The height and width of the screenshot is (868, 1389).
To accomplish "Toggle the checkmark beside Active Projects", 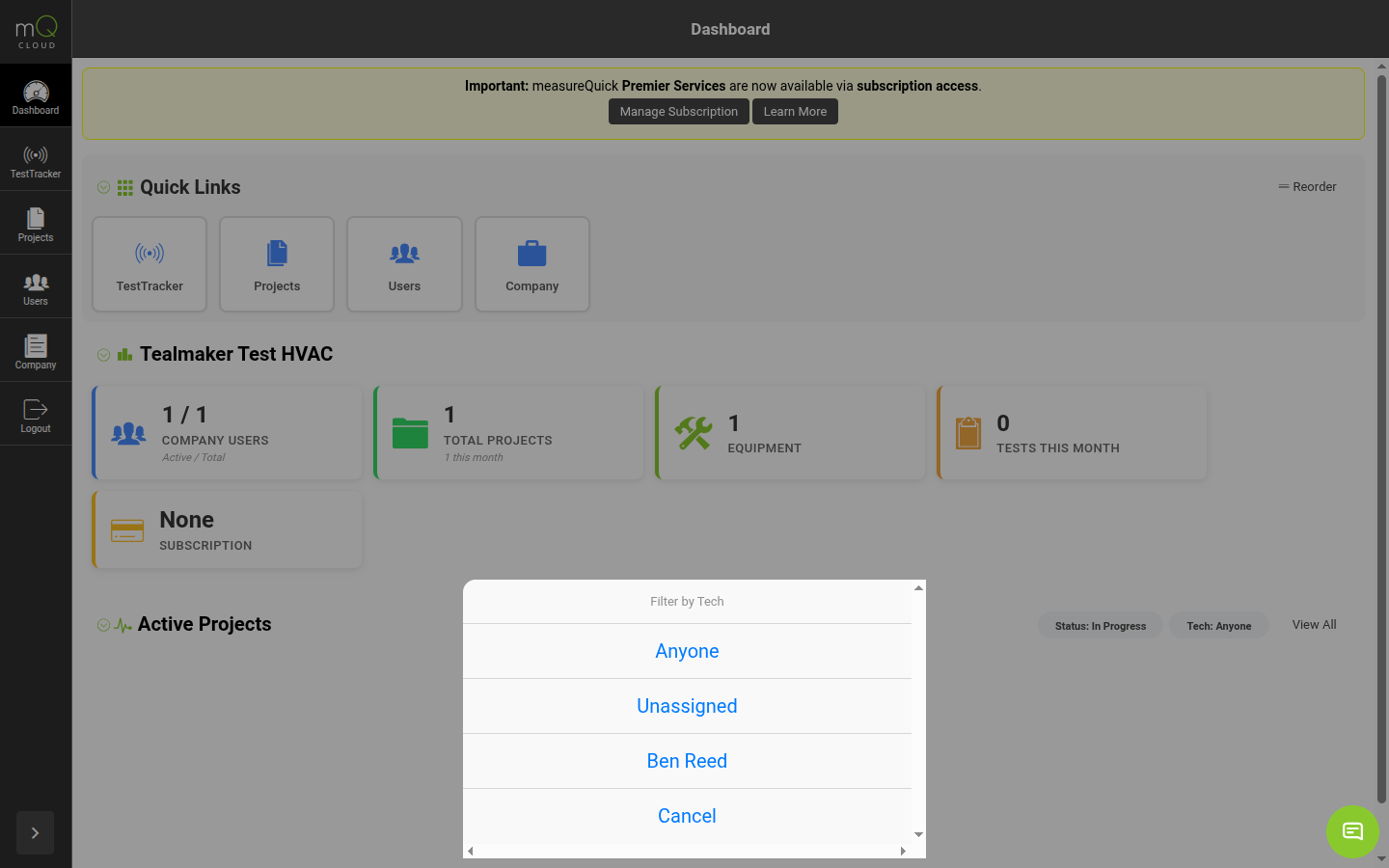I will point(103,625).
